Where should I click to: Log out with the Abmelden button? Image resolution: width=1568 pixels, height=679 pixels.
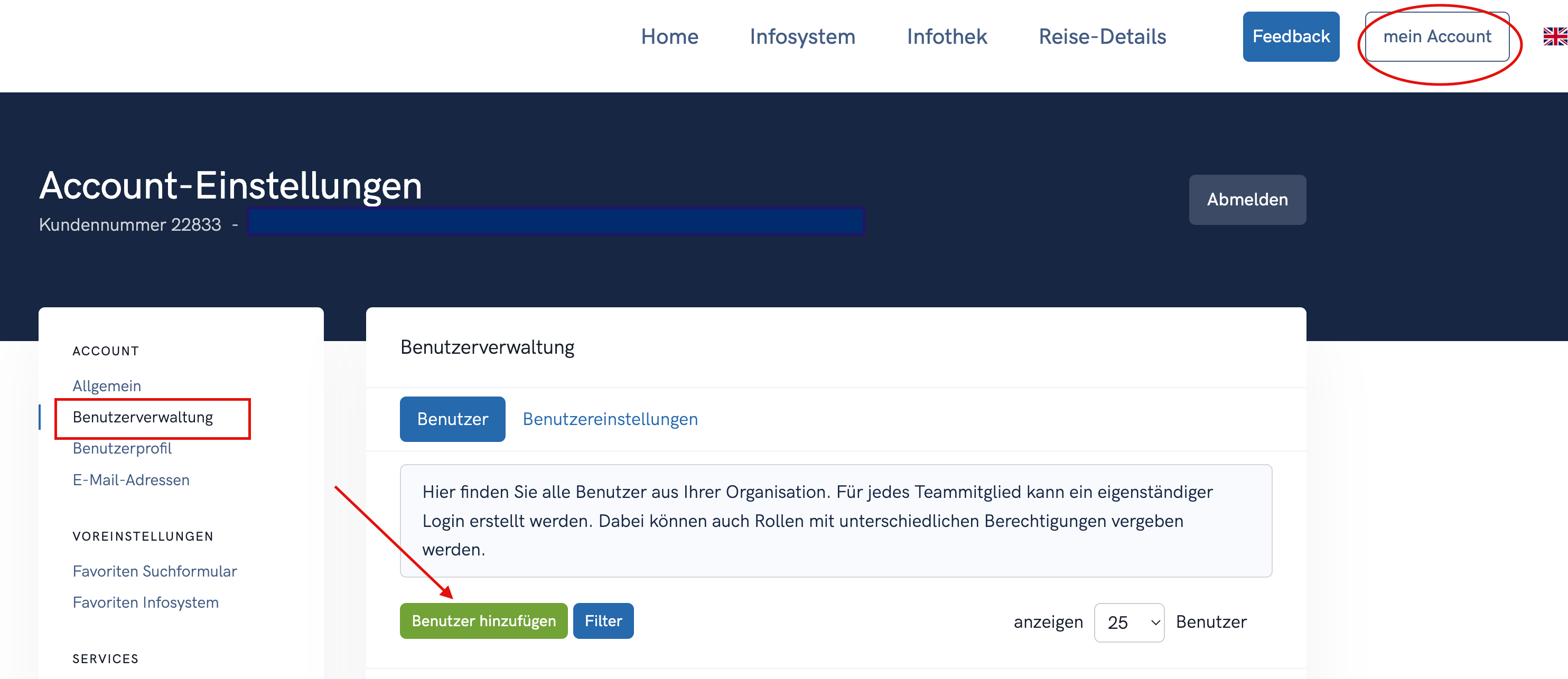(1247, 200)
